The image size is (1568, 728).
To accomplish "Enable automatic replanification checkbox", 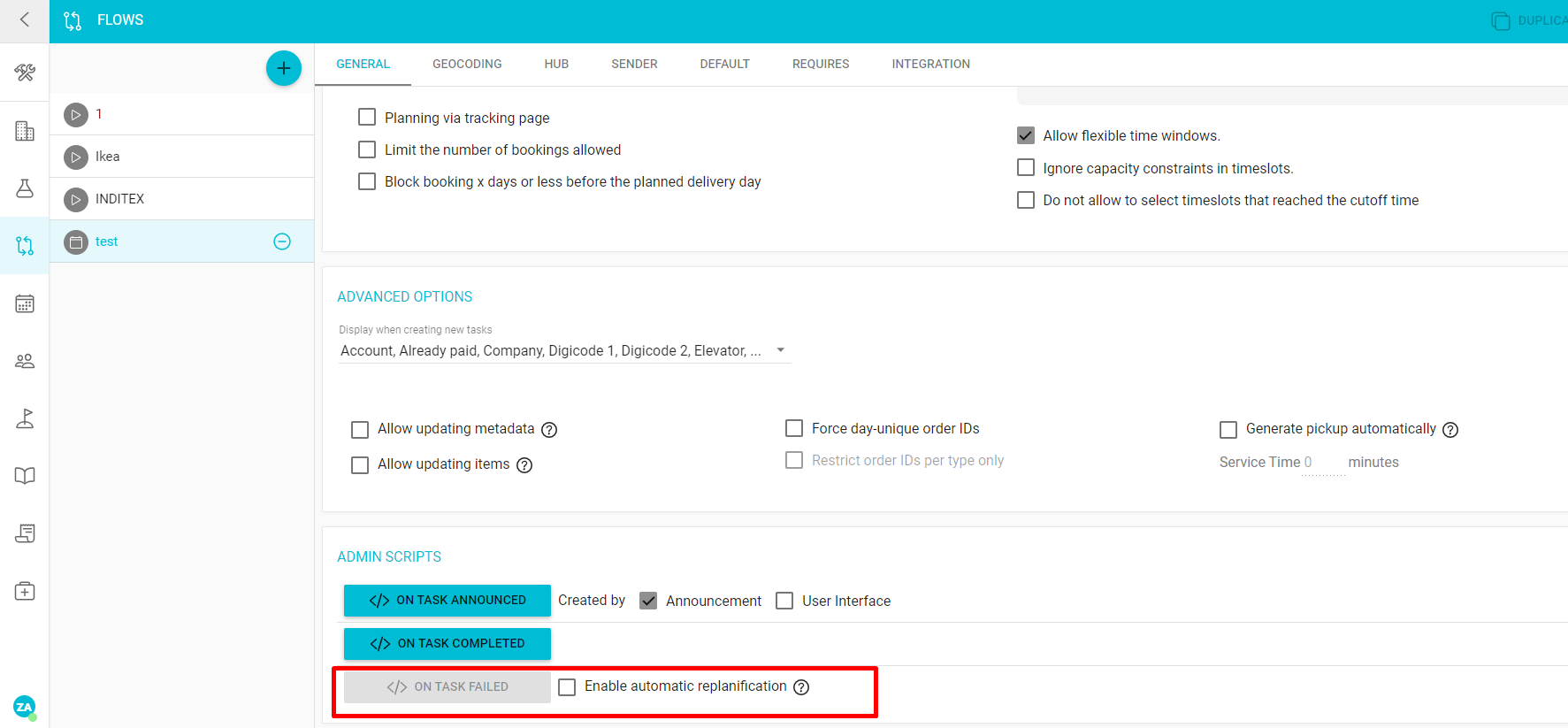I will click(x=568, y=687).
